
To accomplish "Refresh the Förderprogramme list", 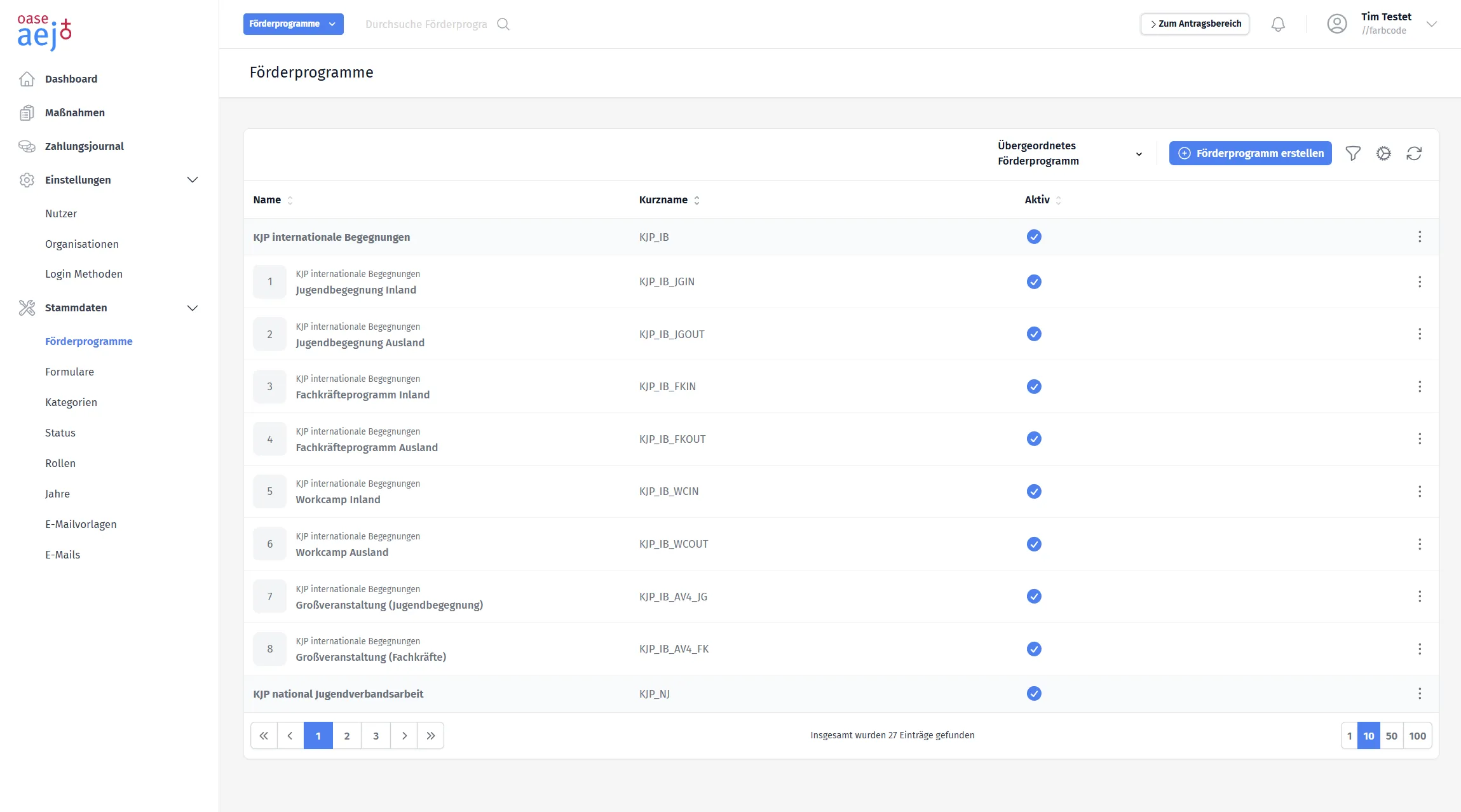I will (x=1414, y=153).
